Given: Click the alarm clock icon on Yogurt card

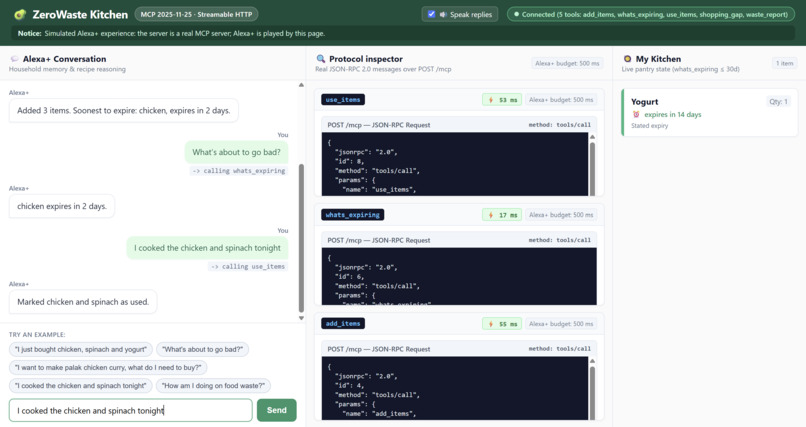Looking at the screenshot, I should point(636,115).
